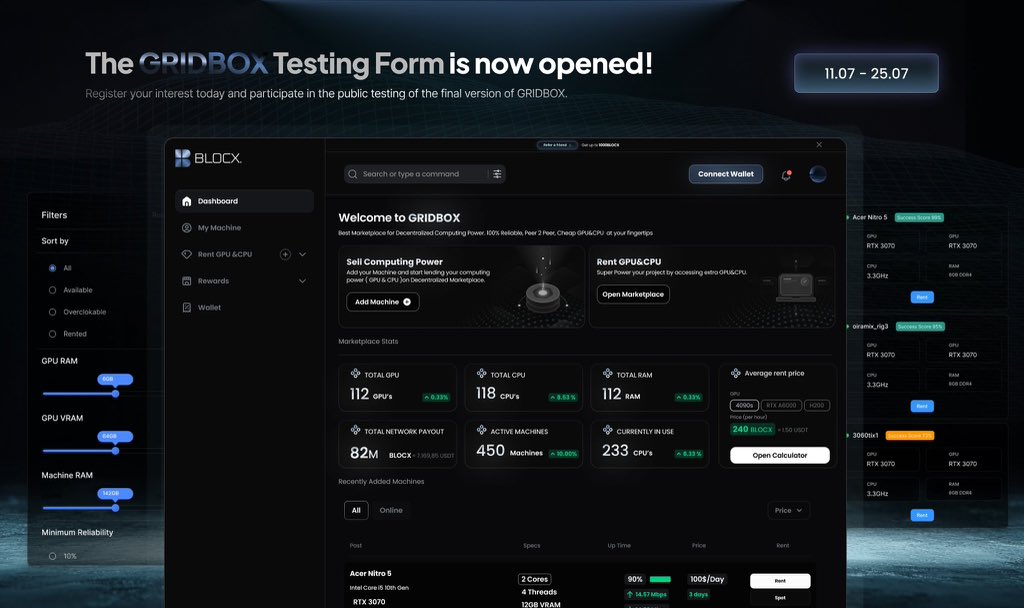Click the orange Success Score badge of 3060tix1
This screenshot has height=608, width=1024.
tap(910, 436)
